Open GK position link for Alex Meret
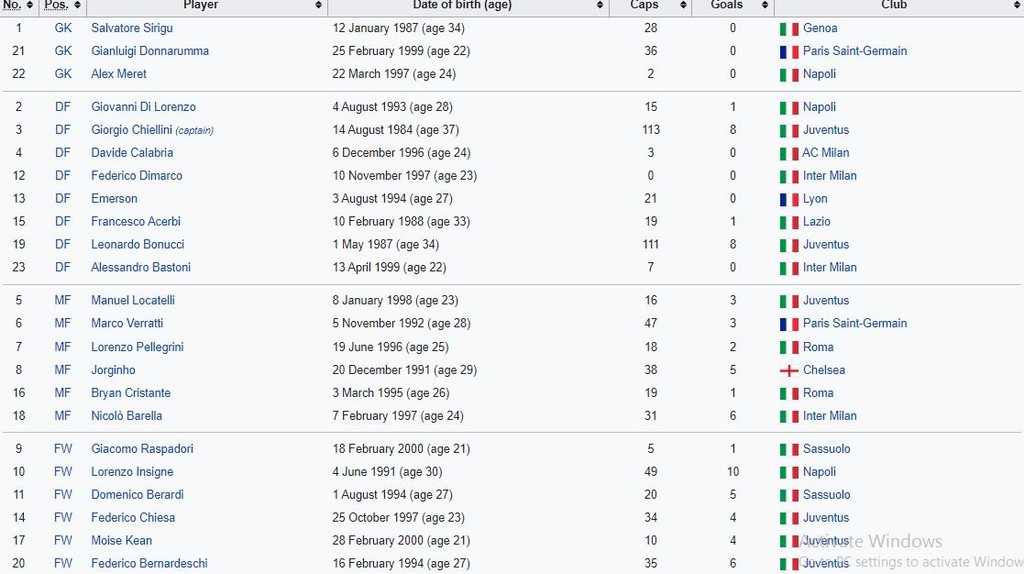This screenshot has height=574, width=1024. [x=63, y=74]
